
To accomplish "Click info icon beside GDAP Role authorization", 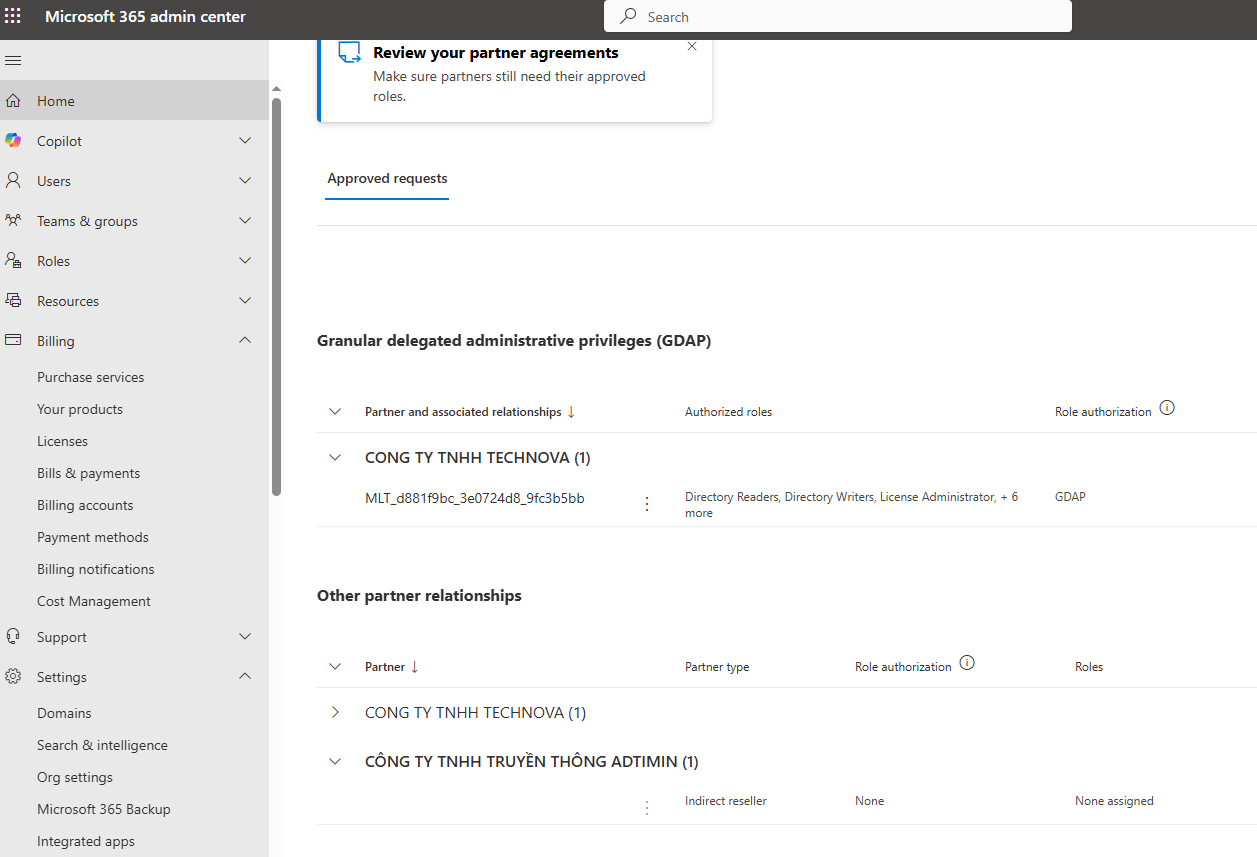I will click(x=1167, y=408).
